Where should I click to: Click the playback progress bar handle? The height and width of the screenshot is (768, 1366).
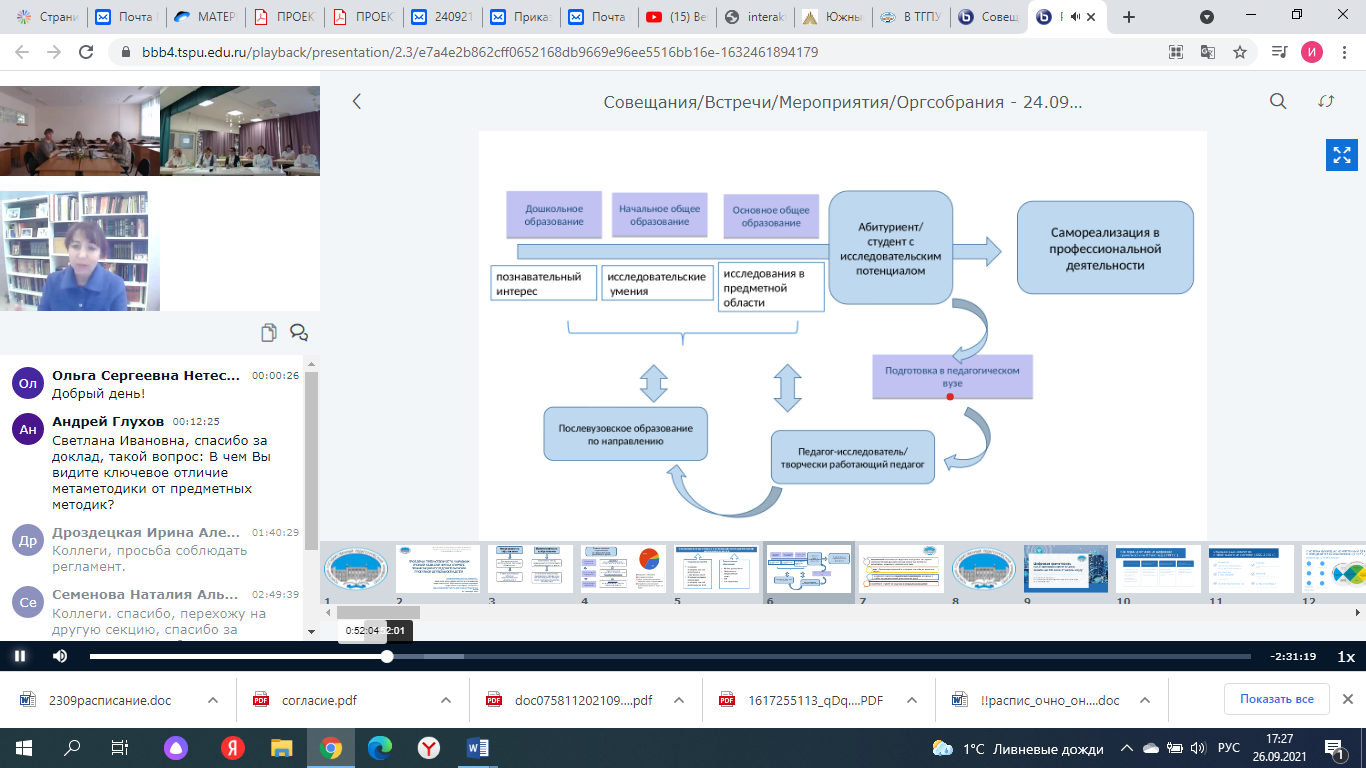(x=387, y=656)
